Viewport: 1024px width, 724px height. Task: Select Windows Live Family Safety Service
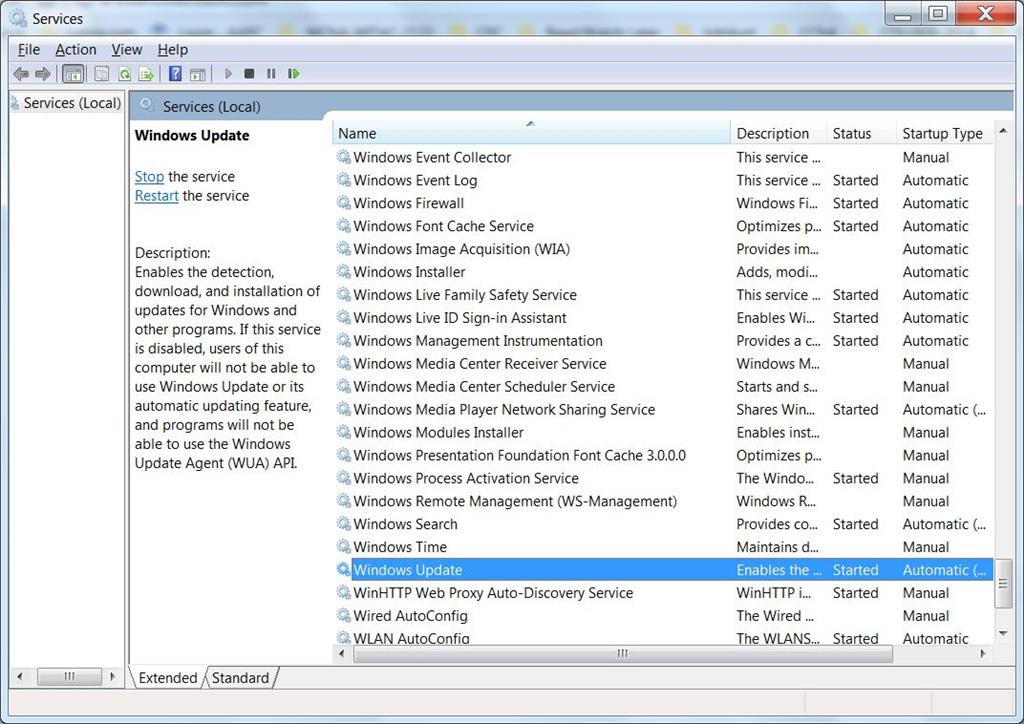point(663,294)
